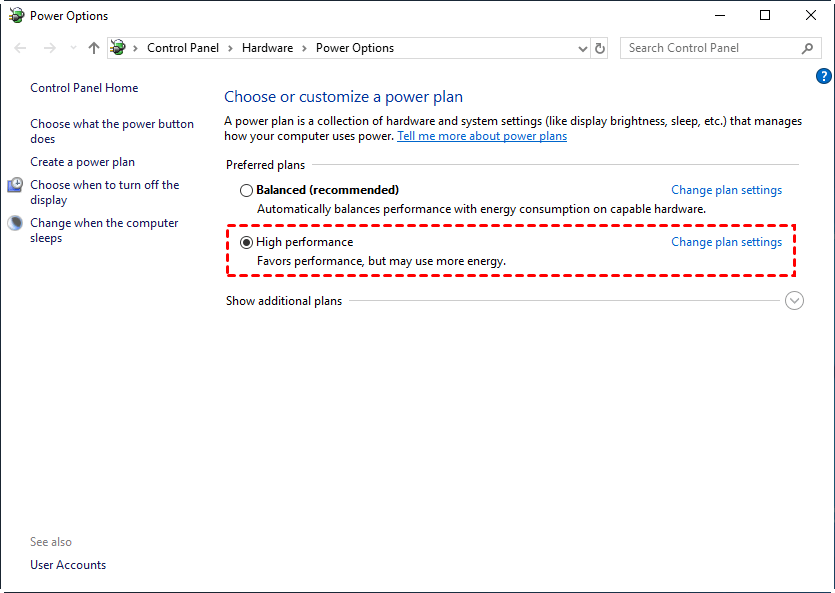Refresh the Power Options page
Image resolution: width=835 pixels, height=593 pixels.
click(600, 48)
